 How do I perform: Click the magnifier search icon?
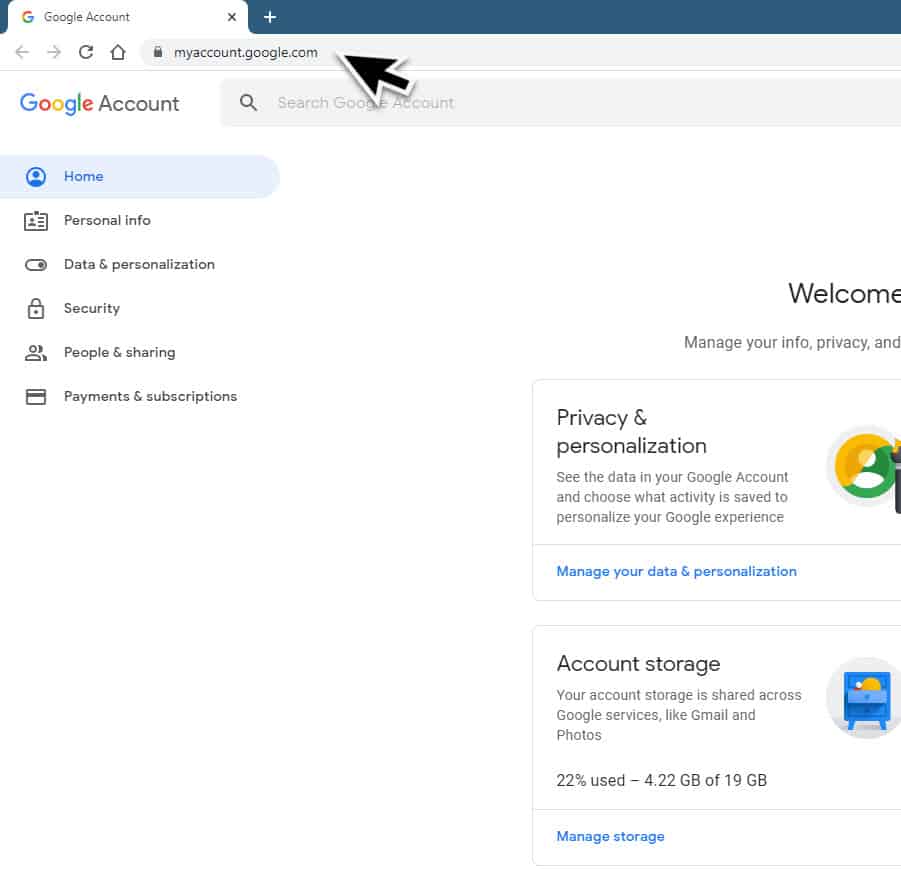248,103
